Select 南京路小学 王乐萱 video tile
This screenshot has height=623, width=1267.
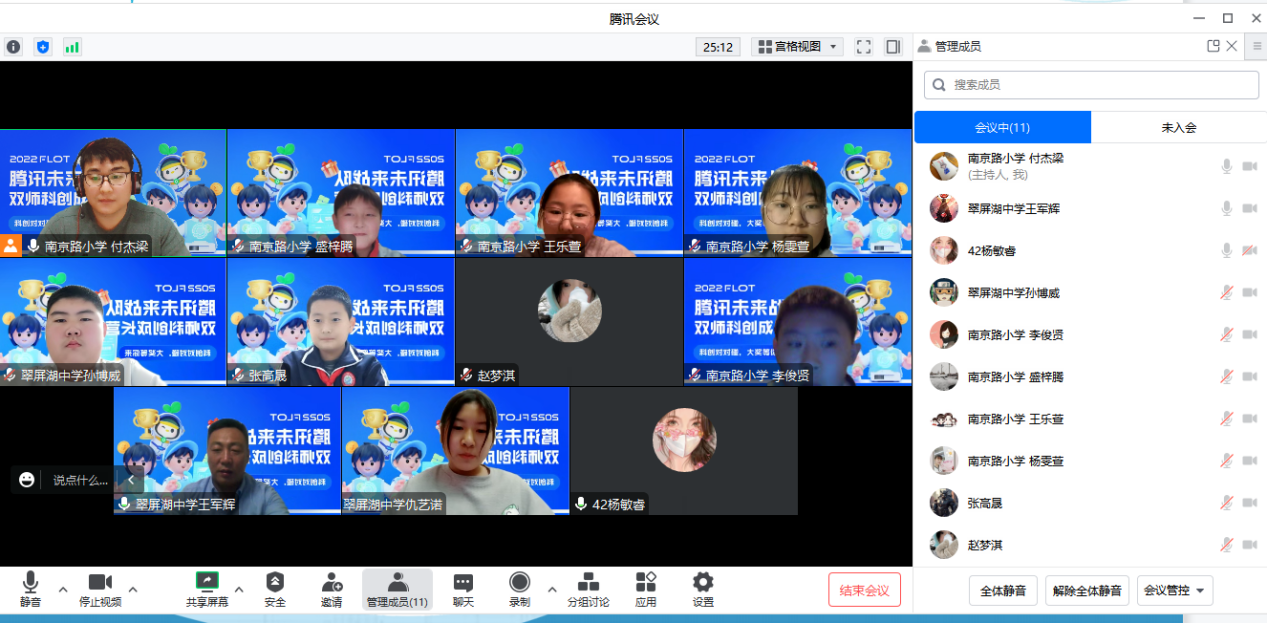pyautogui.click(x=569, y=193)
